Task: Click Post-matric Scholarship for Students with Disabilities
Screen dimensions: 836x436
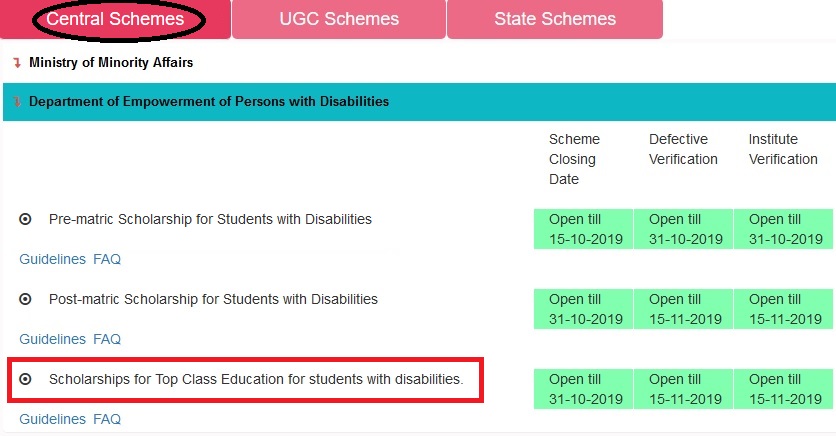Action: pos(213,299)
